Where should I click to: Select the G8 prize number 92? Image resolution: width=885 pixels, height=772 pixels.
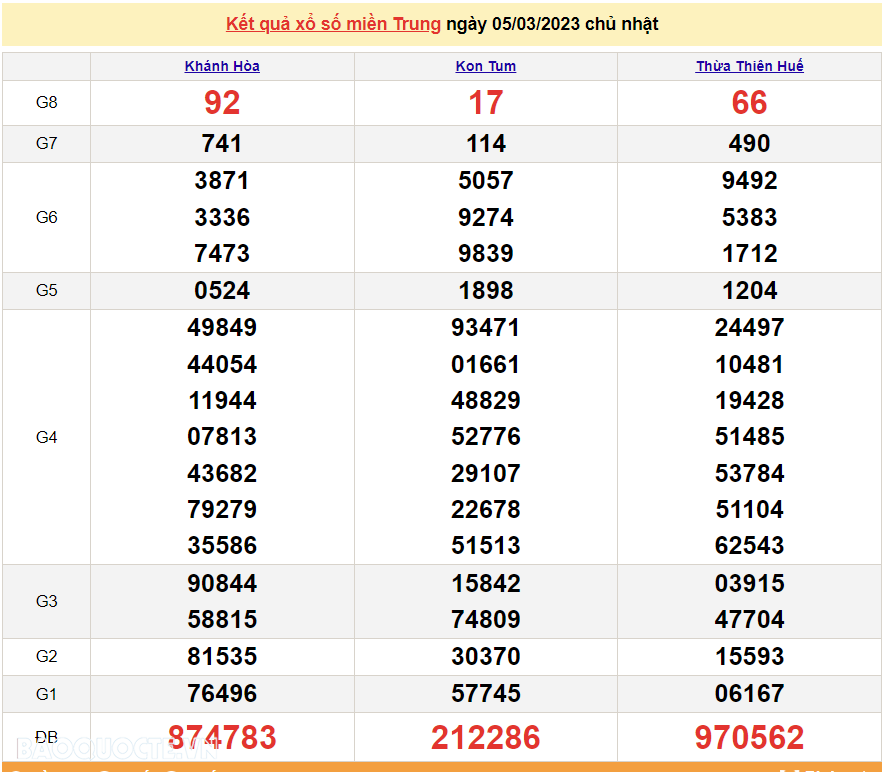click(x=222, y=102)
